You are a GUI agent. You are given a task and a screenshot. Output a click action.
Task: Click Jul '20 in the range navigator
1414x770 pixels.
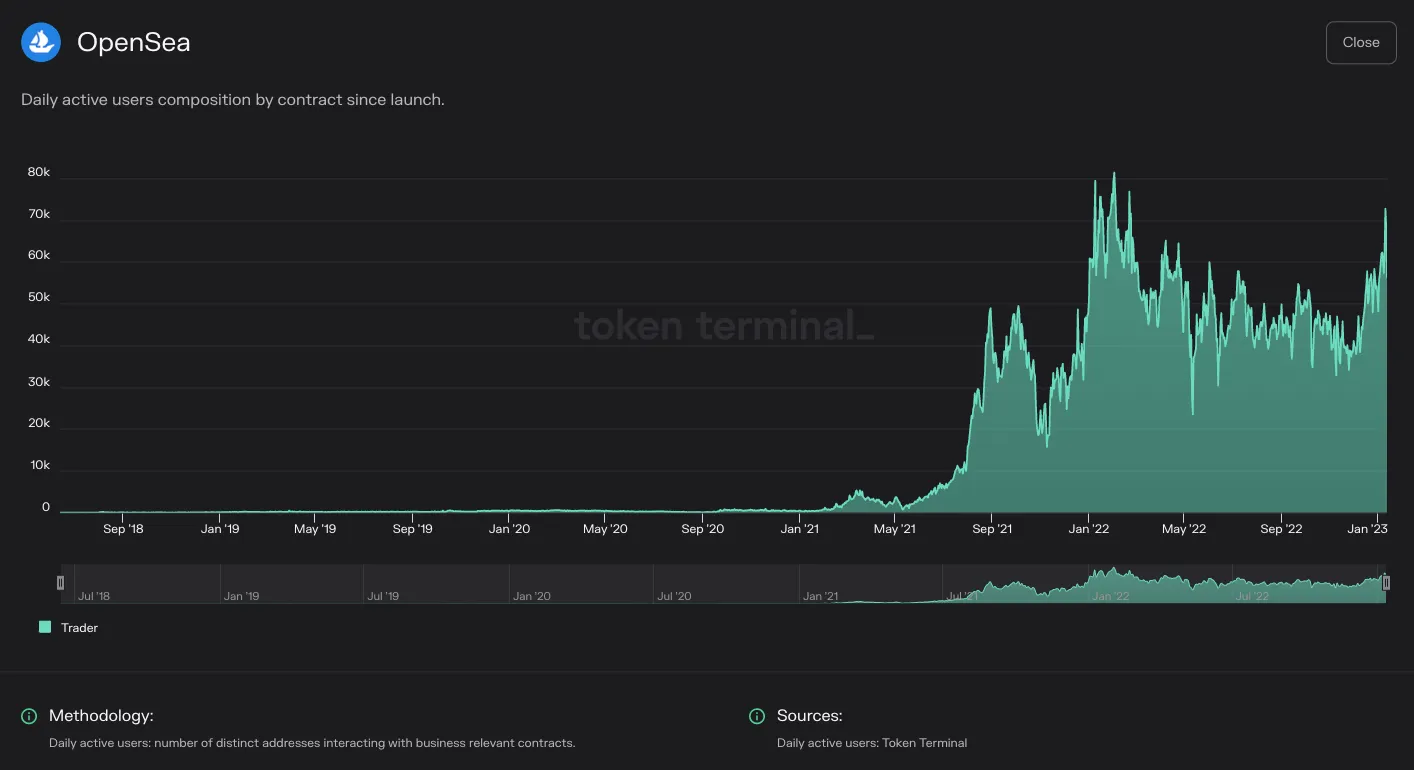click(x=674, y=596)
